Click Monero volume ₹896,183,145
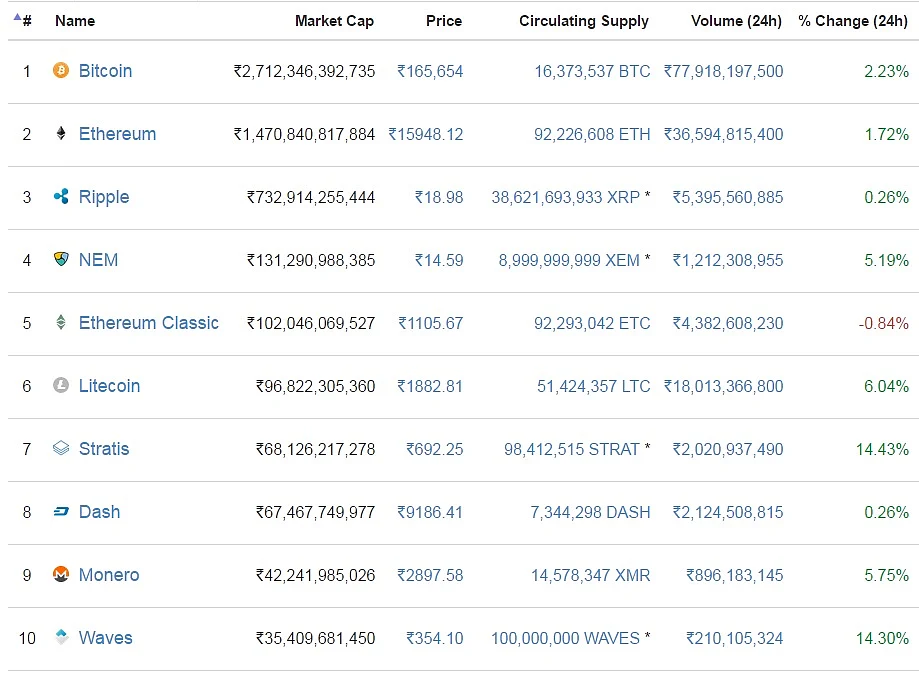This screenshot has height=673, width=919. click(735, 575)
